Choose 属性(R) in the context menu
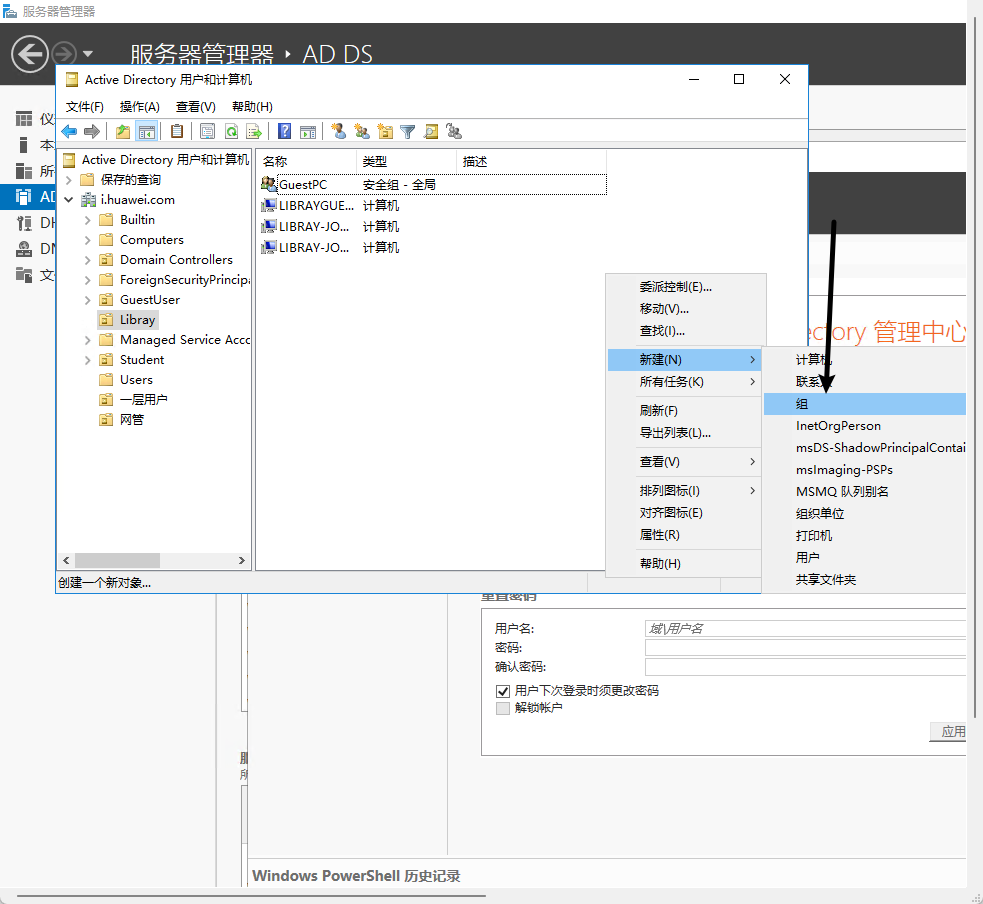The image size is (983, 904). [659, 535]
